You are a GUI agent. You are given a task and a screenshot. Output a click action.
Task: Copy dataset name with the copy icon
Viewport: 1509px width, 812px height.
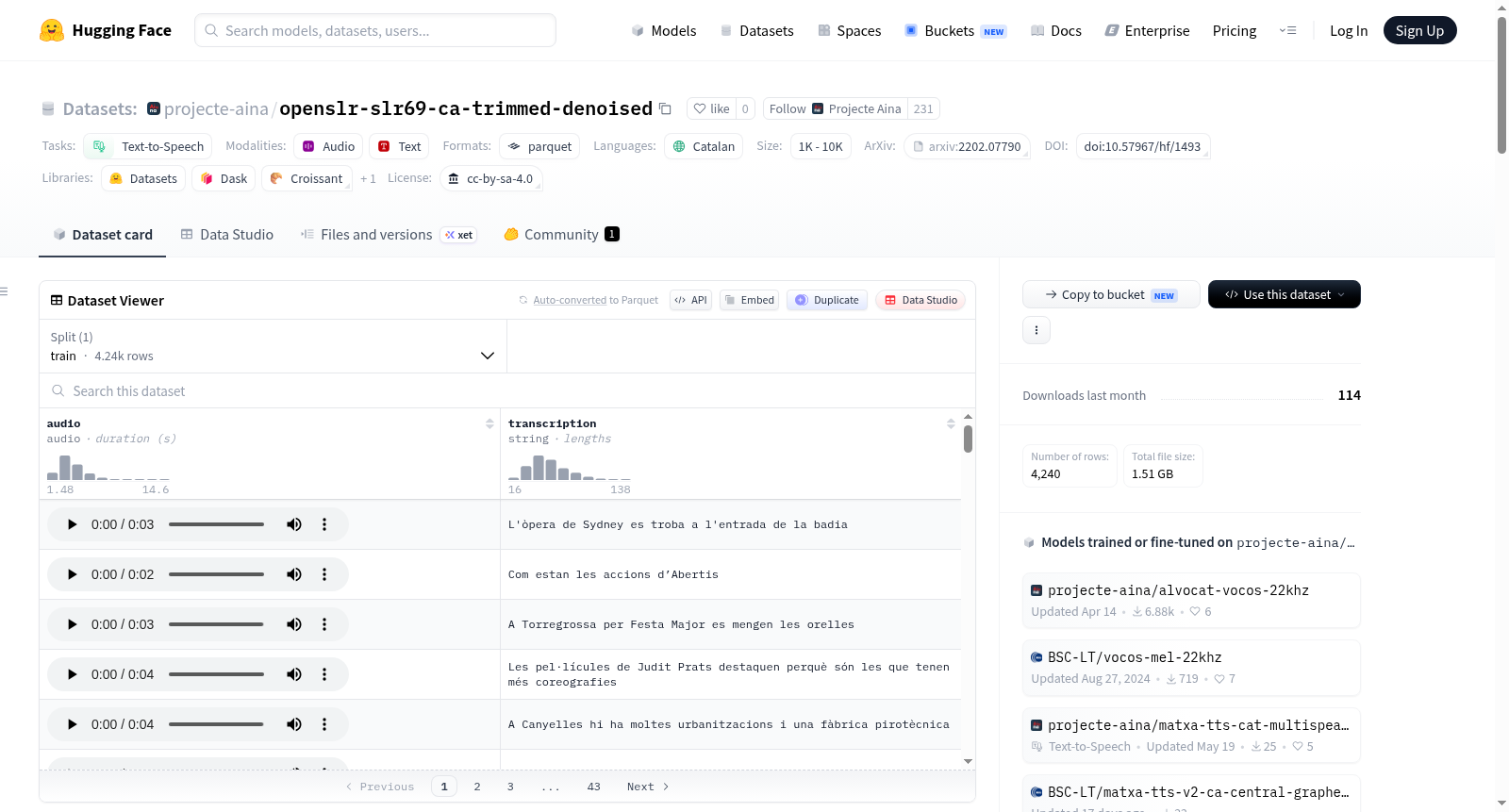pos(665,108)
